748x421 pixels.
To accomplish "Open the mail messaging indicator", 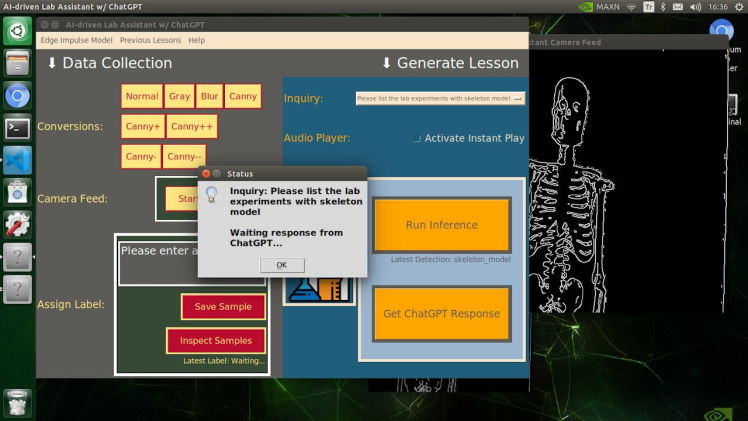I will tap(678, 7).
